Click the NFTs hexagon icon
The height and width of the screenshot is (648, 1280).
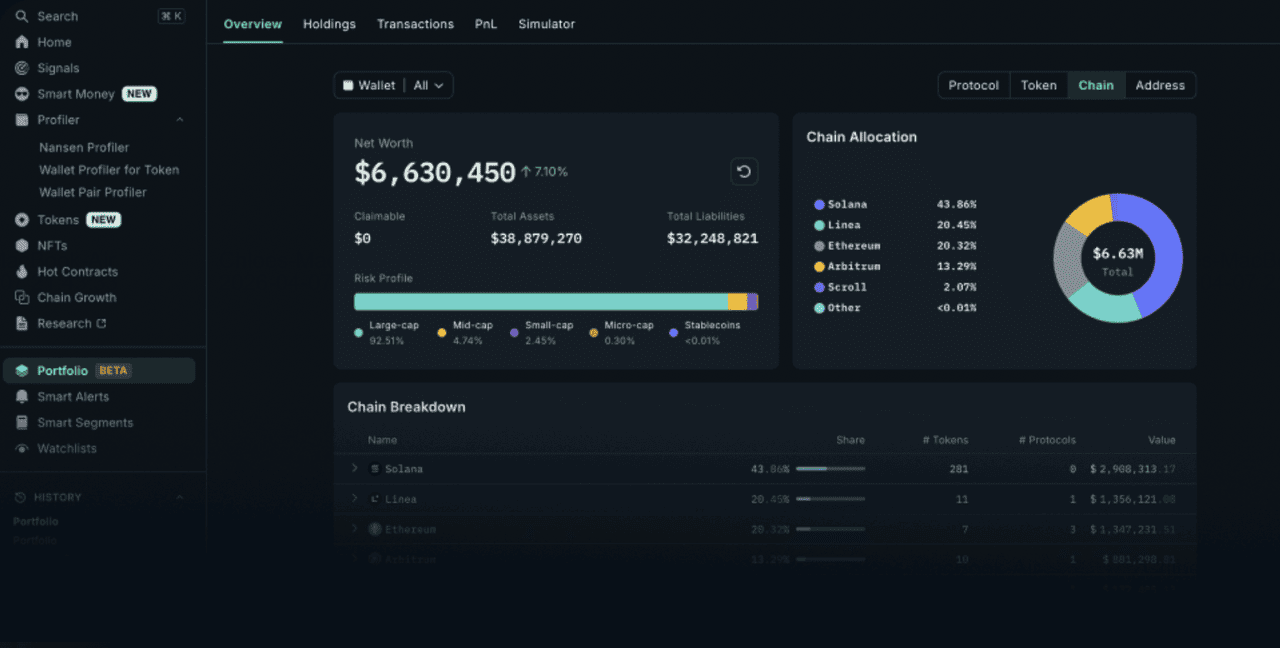(x=22, y=246)
